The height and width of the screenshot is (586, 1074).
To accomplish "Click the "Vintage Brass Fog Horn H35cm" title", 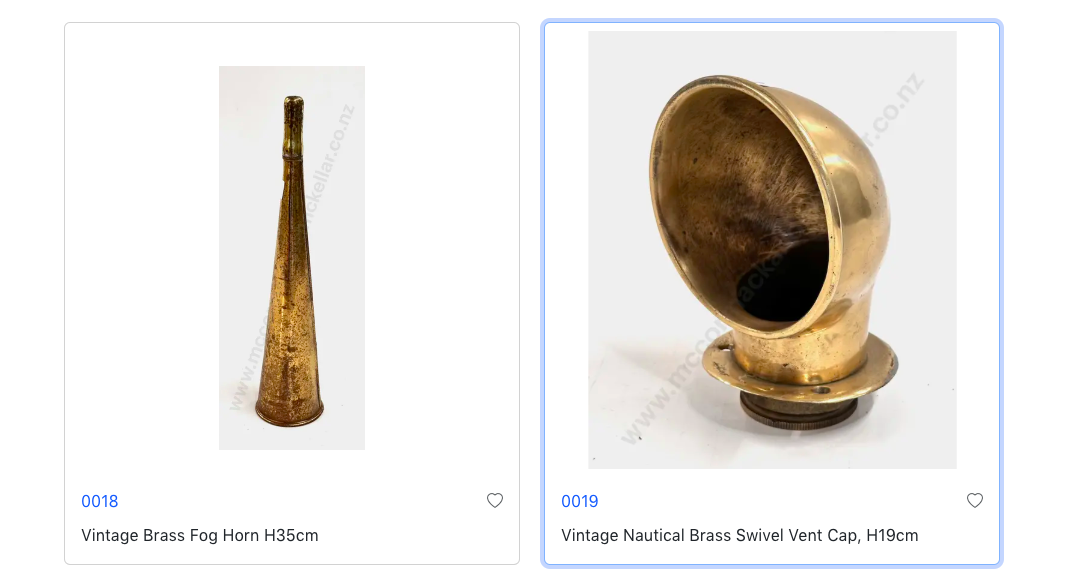I will (200, 536).
